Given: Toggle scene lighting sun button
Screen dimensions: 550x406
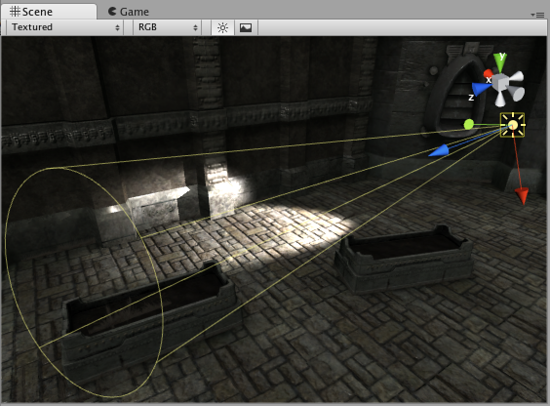Looking at the screenshot, I should 223,27.
